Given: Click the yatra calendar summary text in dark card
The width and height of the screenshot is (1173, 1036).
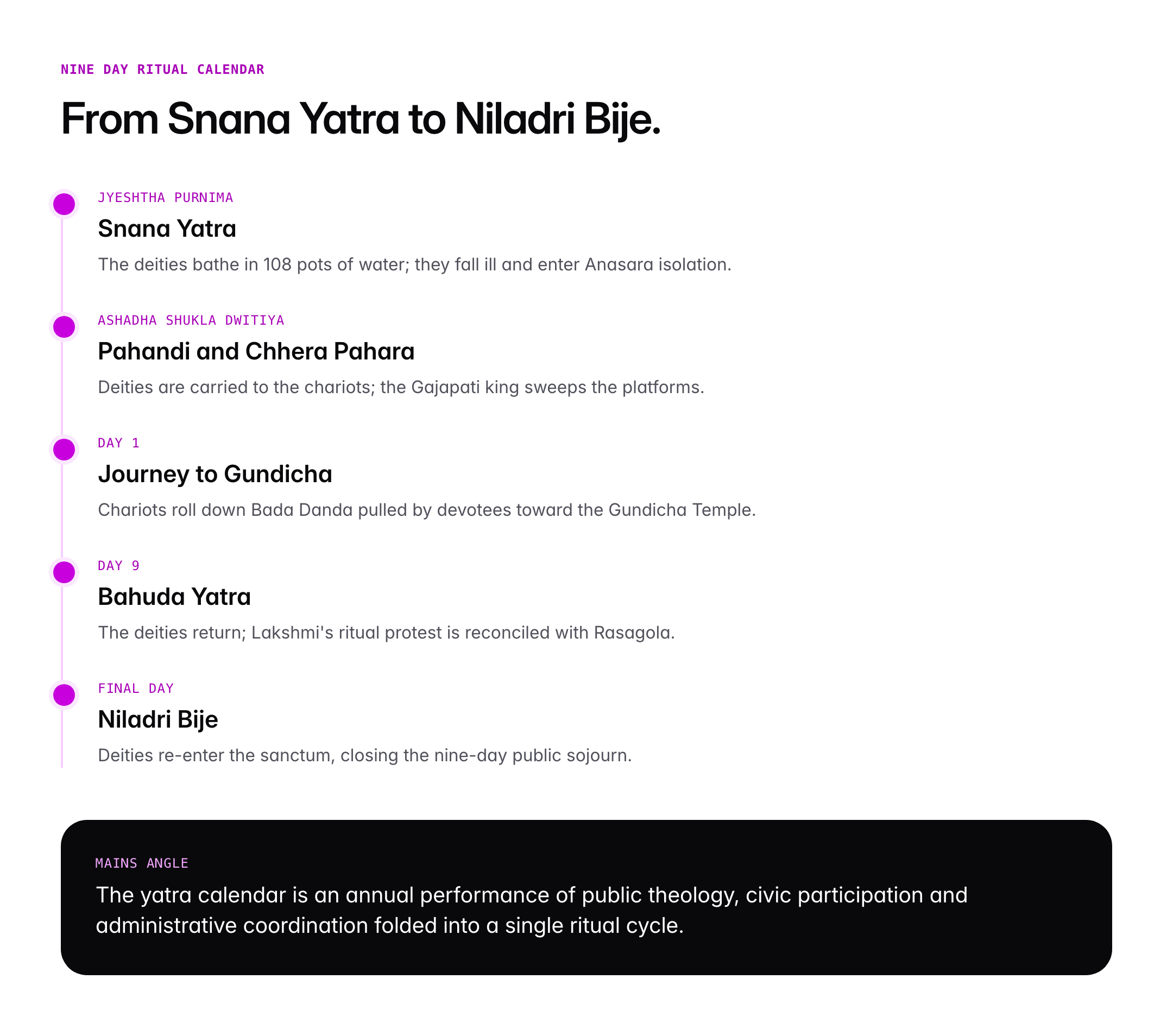Looking at the screenshot, I should [x=532, y=911].
